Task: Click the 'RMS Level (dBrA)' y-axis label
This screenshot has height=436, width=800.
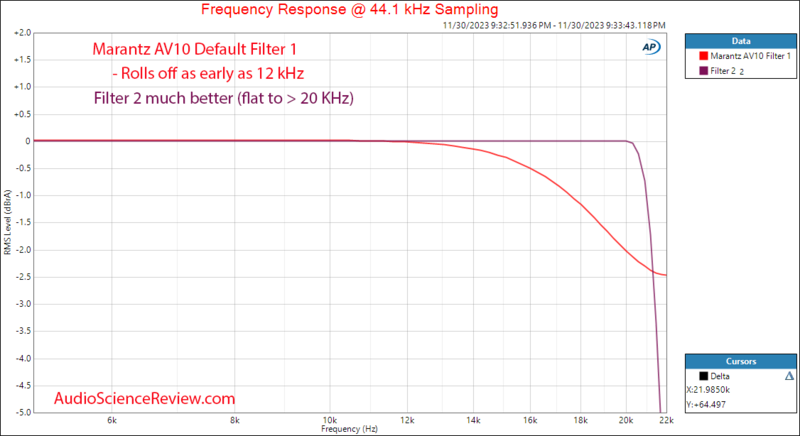Action: click(7, 222)
